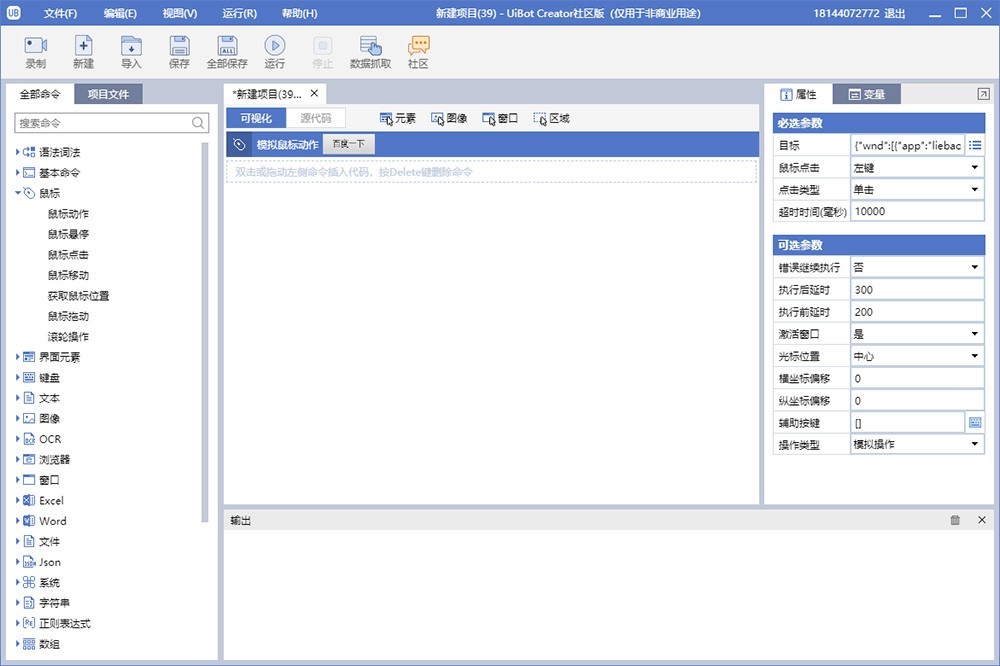Open the 鼠标点击 dropdown
The height and width of the screenshot is (666, 1000).
click(917, 168)
